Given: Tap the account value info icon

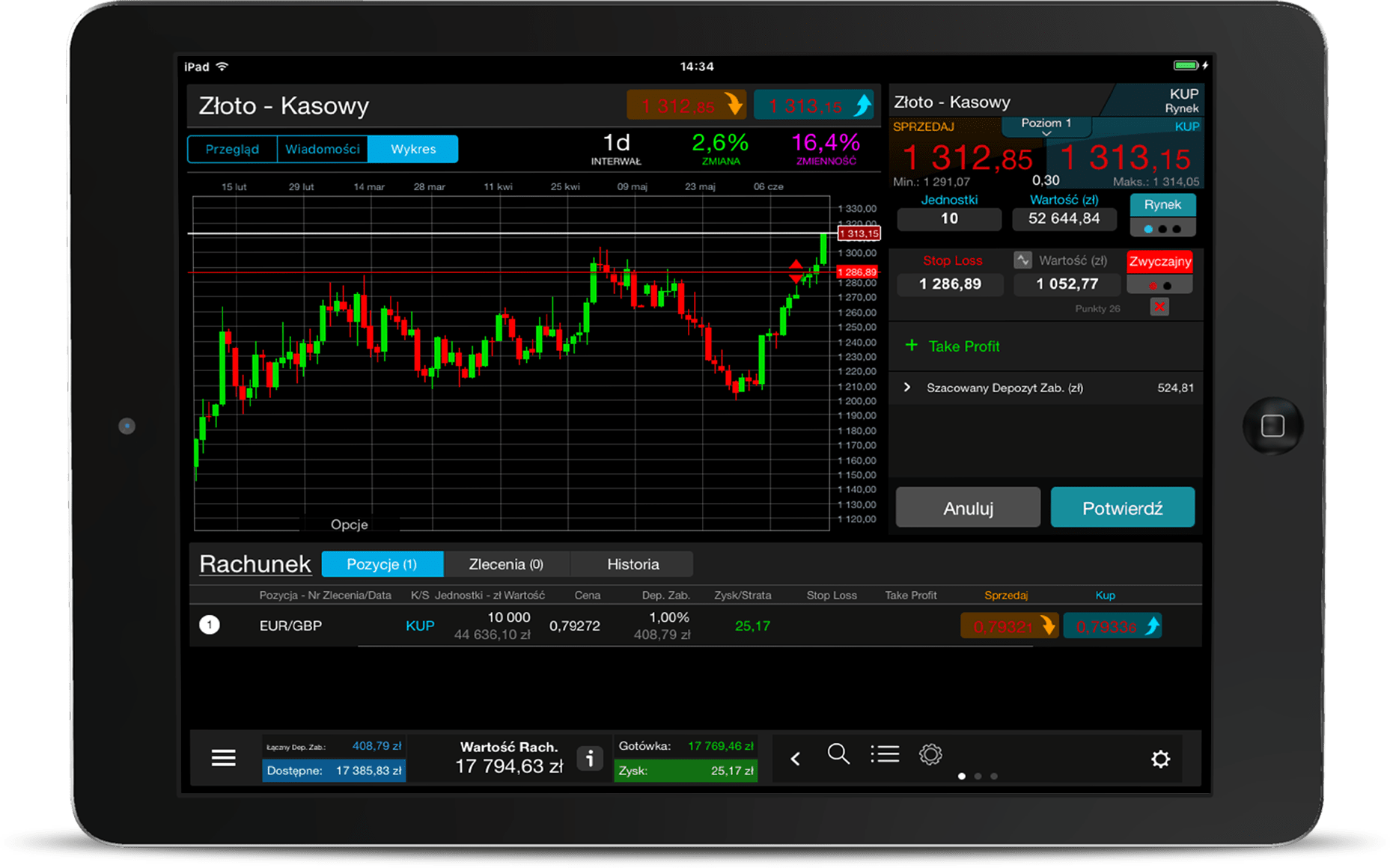Looking at the screenshot, I should coord(590,759).
